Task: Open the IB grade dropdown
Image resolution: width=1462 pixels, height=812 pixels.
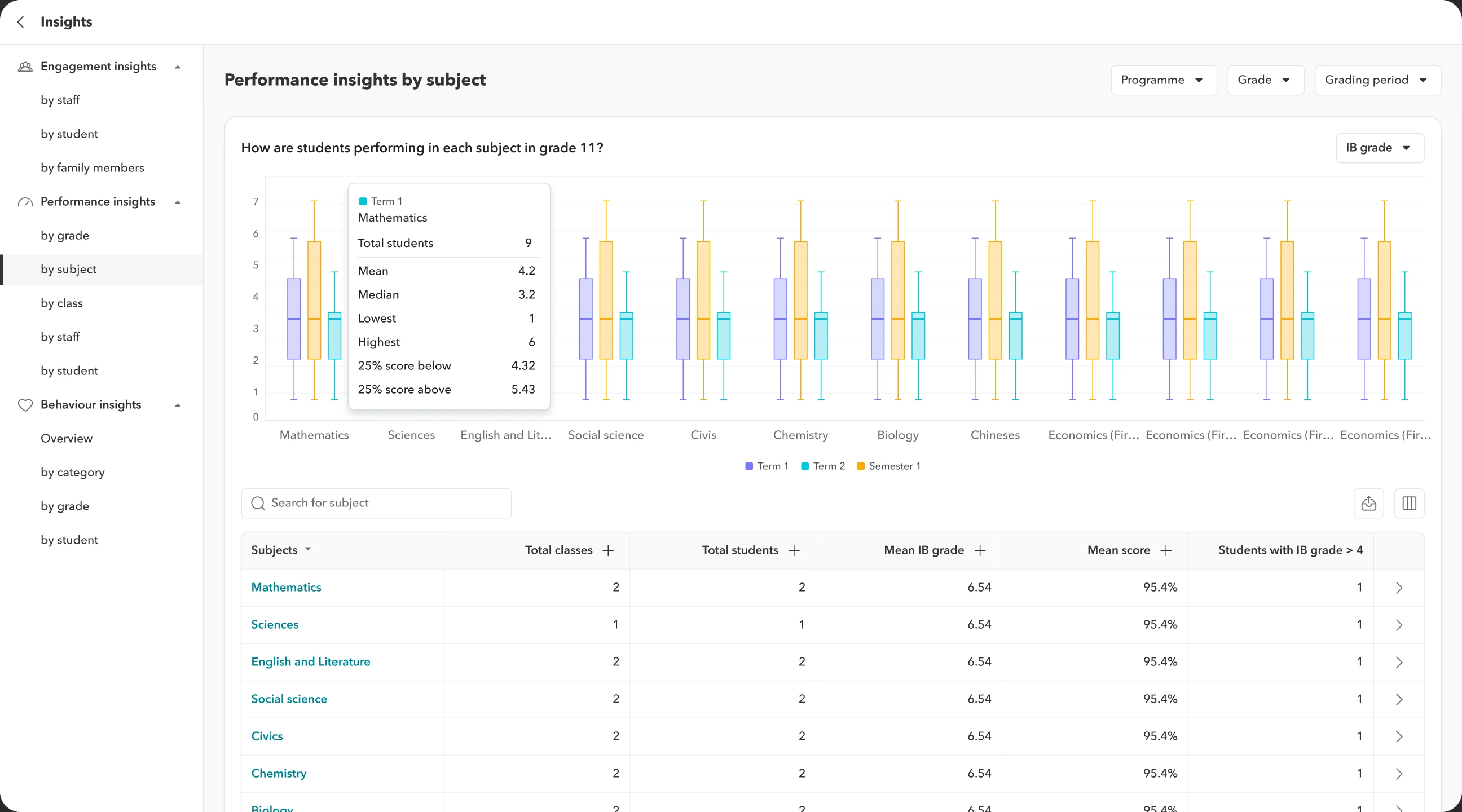Action: pyautogui.click(x=1380, y=148)
